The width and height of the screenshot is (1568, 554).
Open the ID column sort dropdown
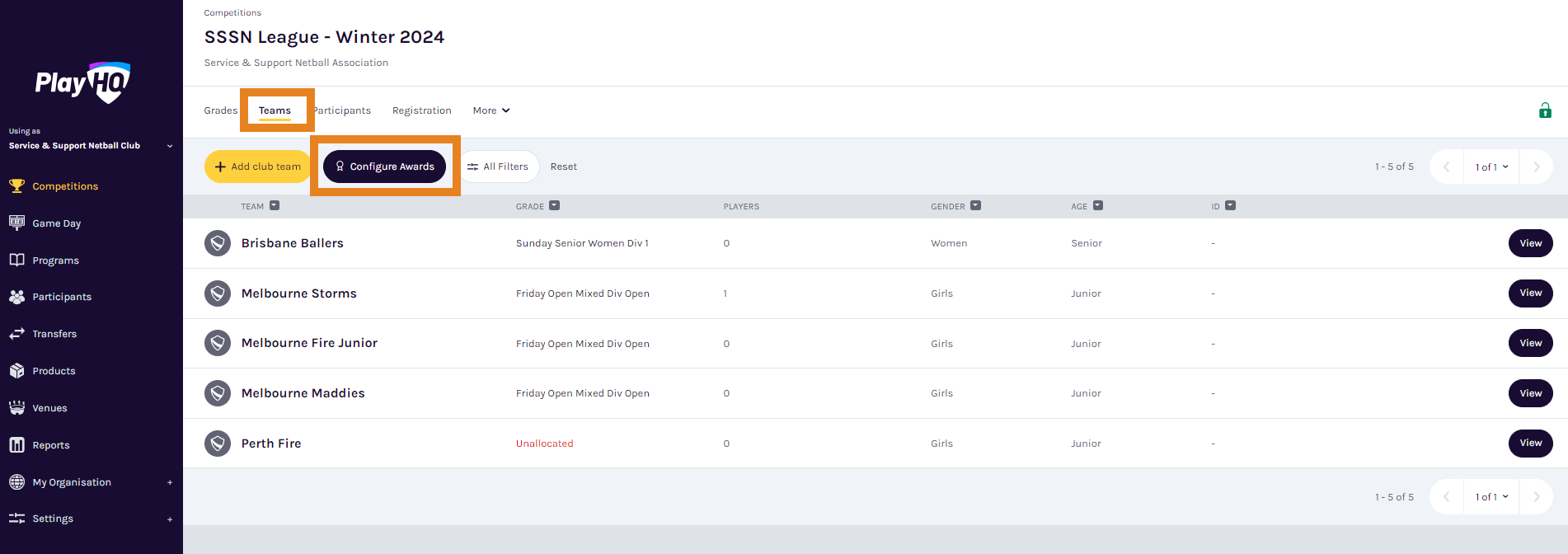point(1230,206)
